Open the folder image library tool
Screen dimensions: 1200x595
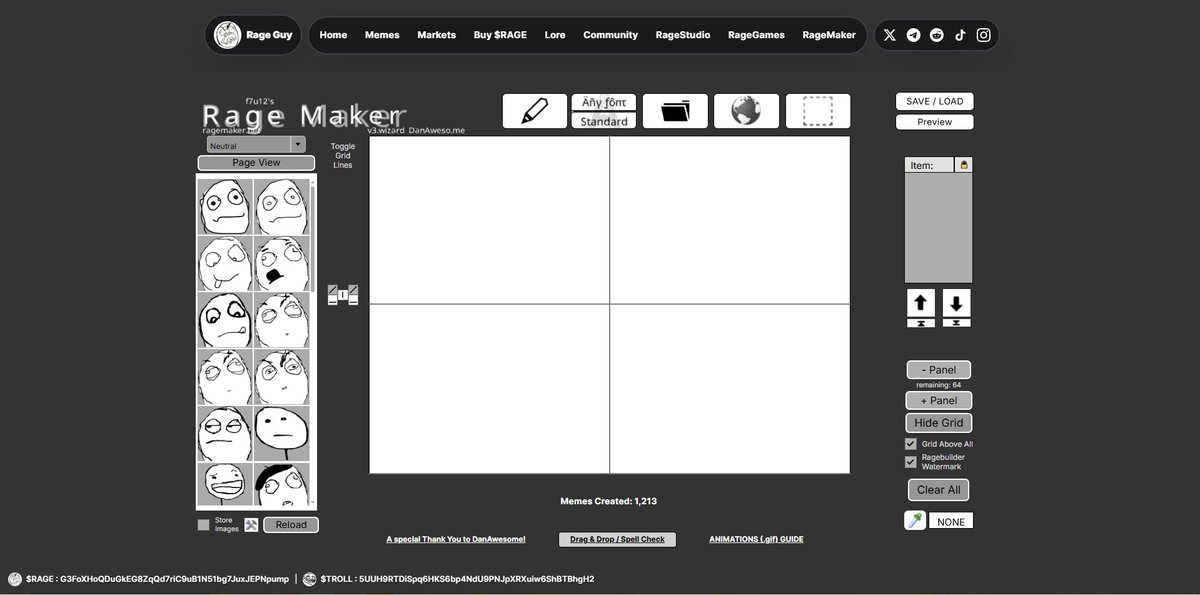click(675, 111)
